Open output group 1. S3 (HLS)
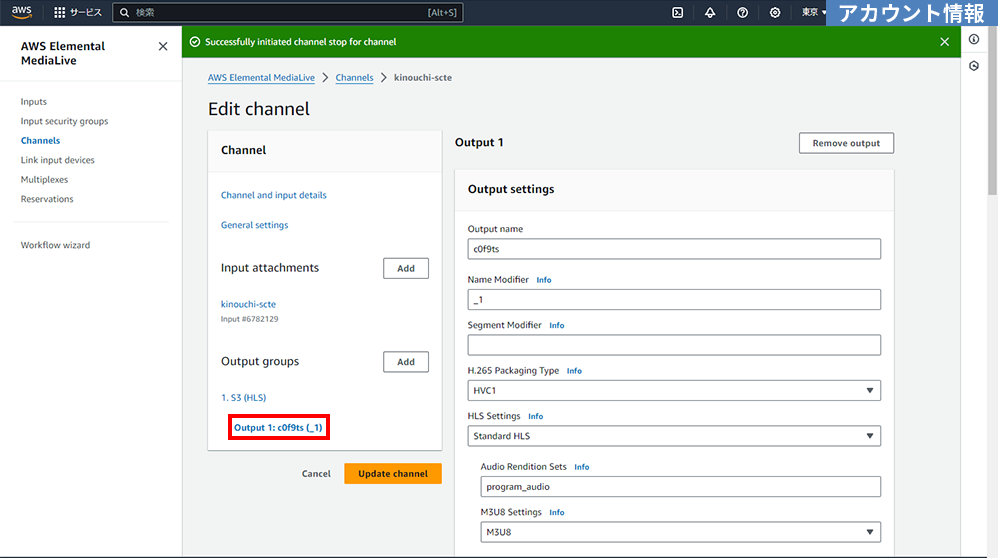This screenshot has height=558, width=998. (x=243, y=398)
